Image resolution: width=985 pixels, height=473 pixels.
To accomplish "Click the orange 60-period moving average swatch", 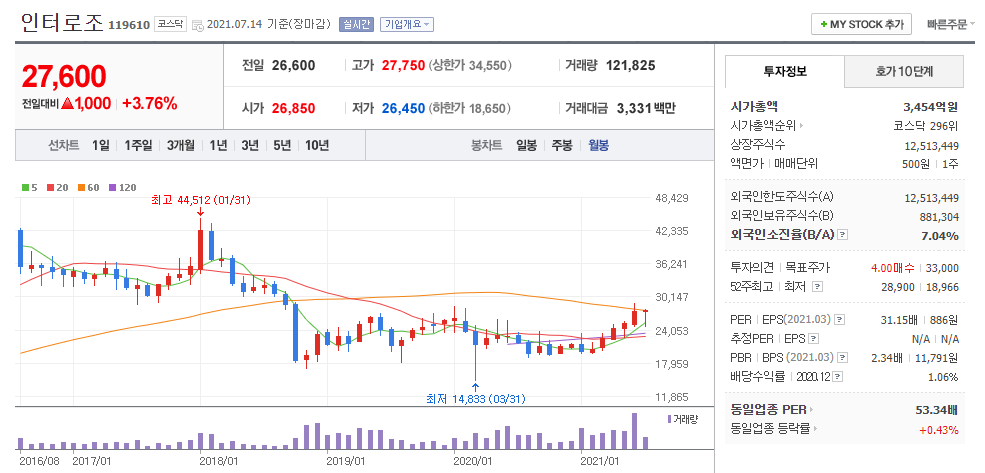I will pyautogui.click(x=82, y=187).
